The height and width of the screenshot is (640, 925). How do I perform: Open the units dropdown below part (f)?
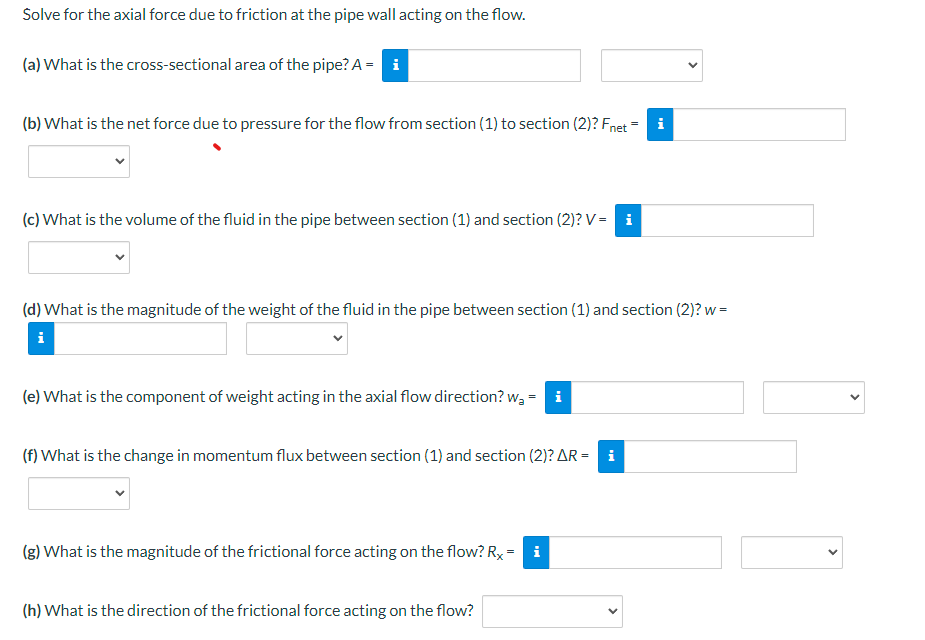tap(79, 493)
